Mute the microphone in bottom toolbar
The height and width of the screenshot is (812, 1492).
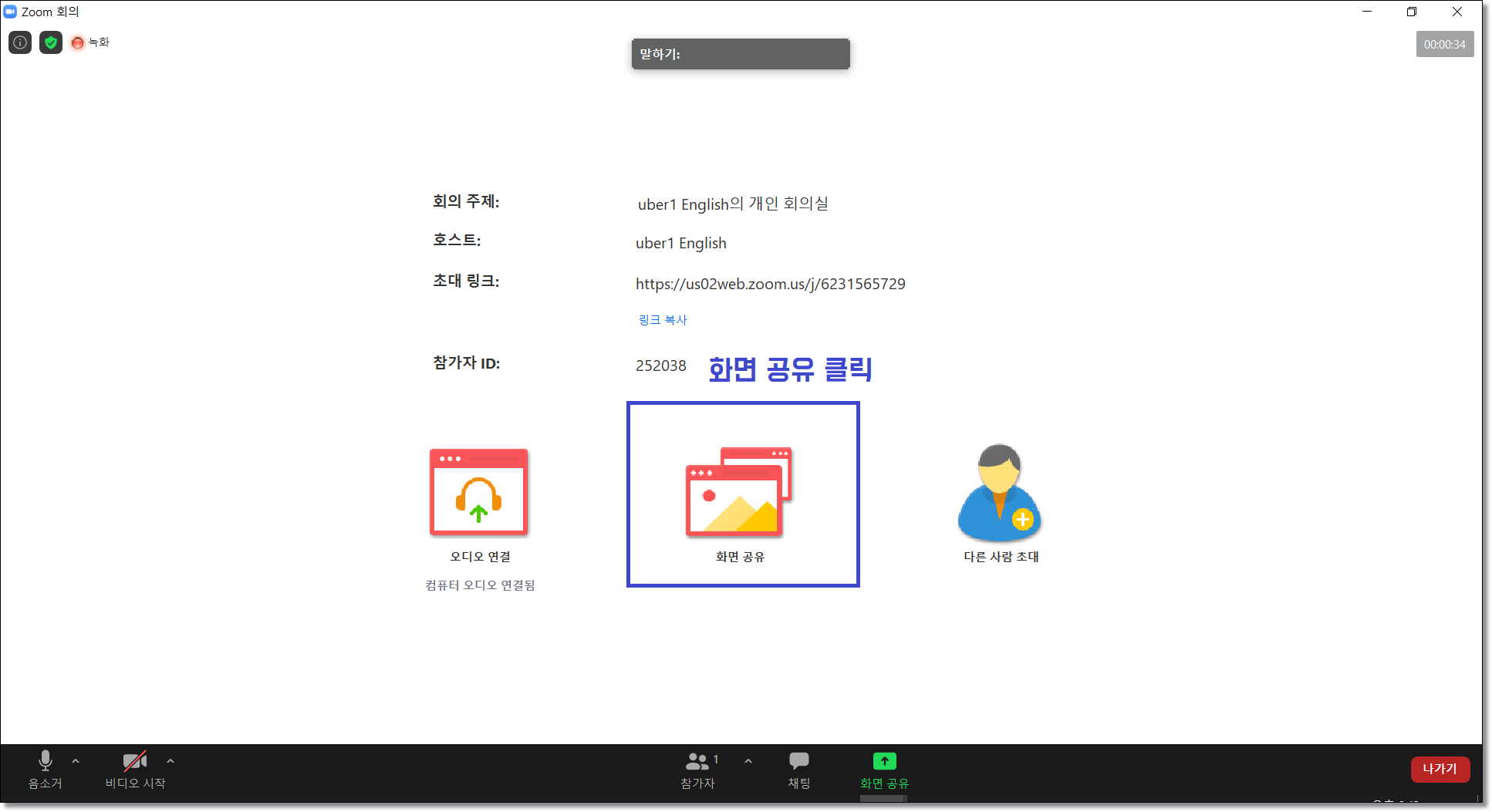(46, 770)
